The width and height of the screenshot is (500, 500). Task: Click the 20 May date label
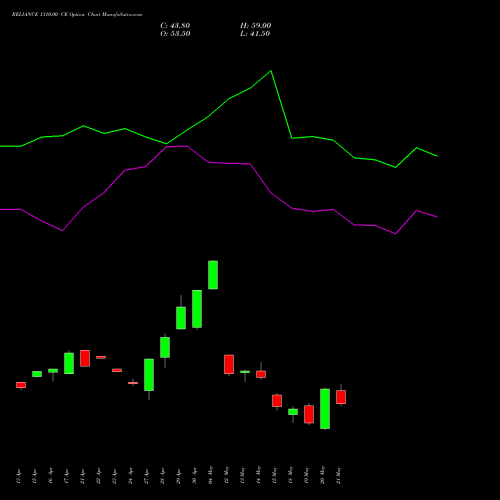322,475
